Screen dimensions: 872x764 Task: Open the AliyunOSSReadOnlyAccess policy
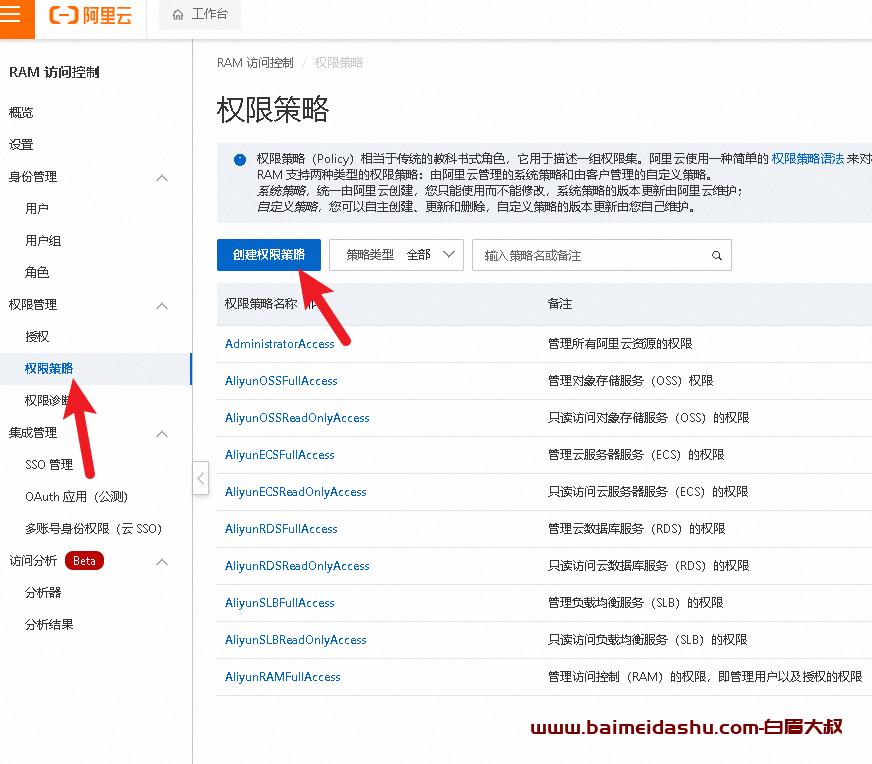coord(297,418)
